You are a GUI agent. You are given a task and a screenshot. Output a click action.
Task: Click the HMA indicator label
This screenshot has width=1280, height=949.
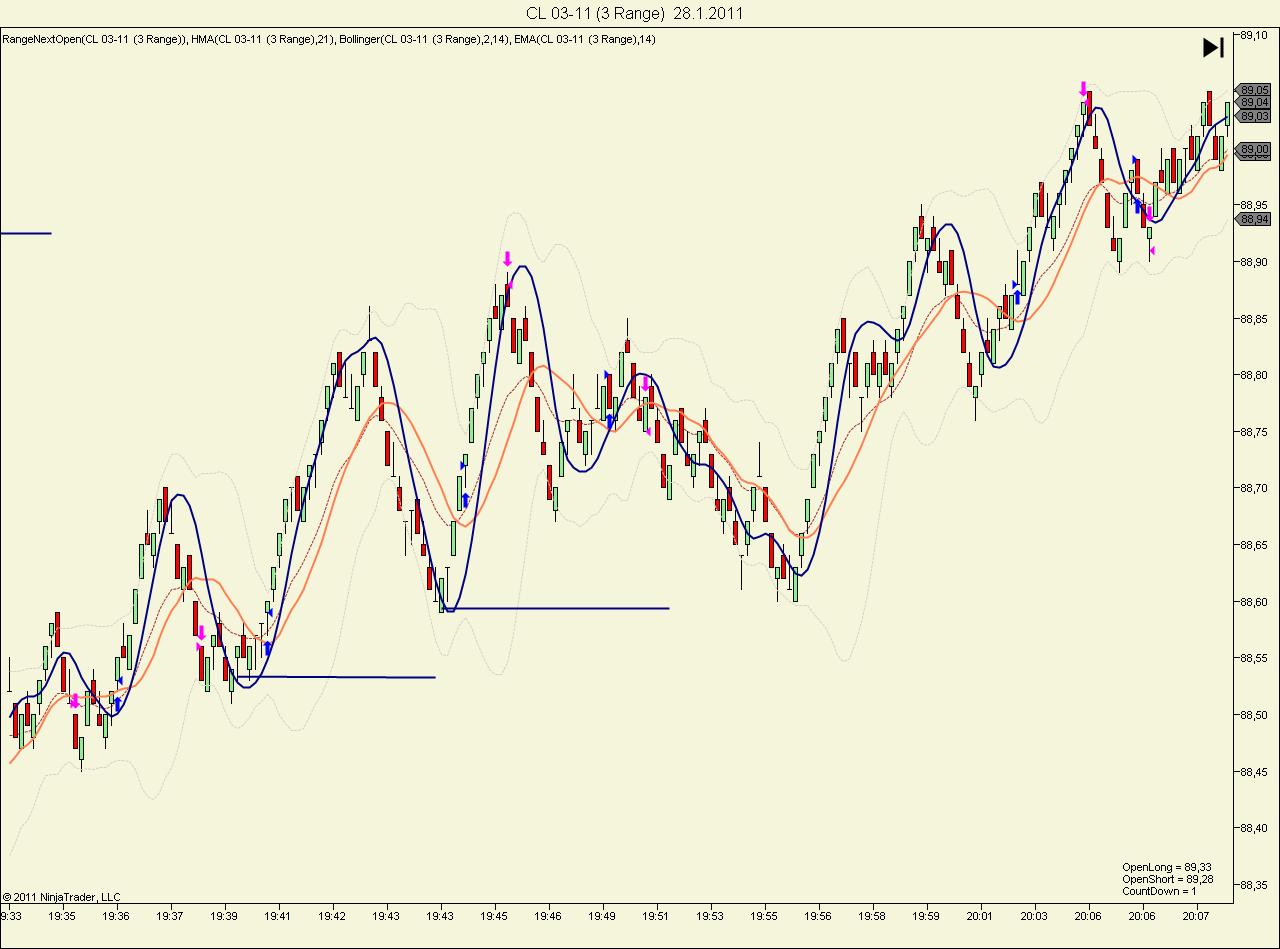[x=263, y=39]
